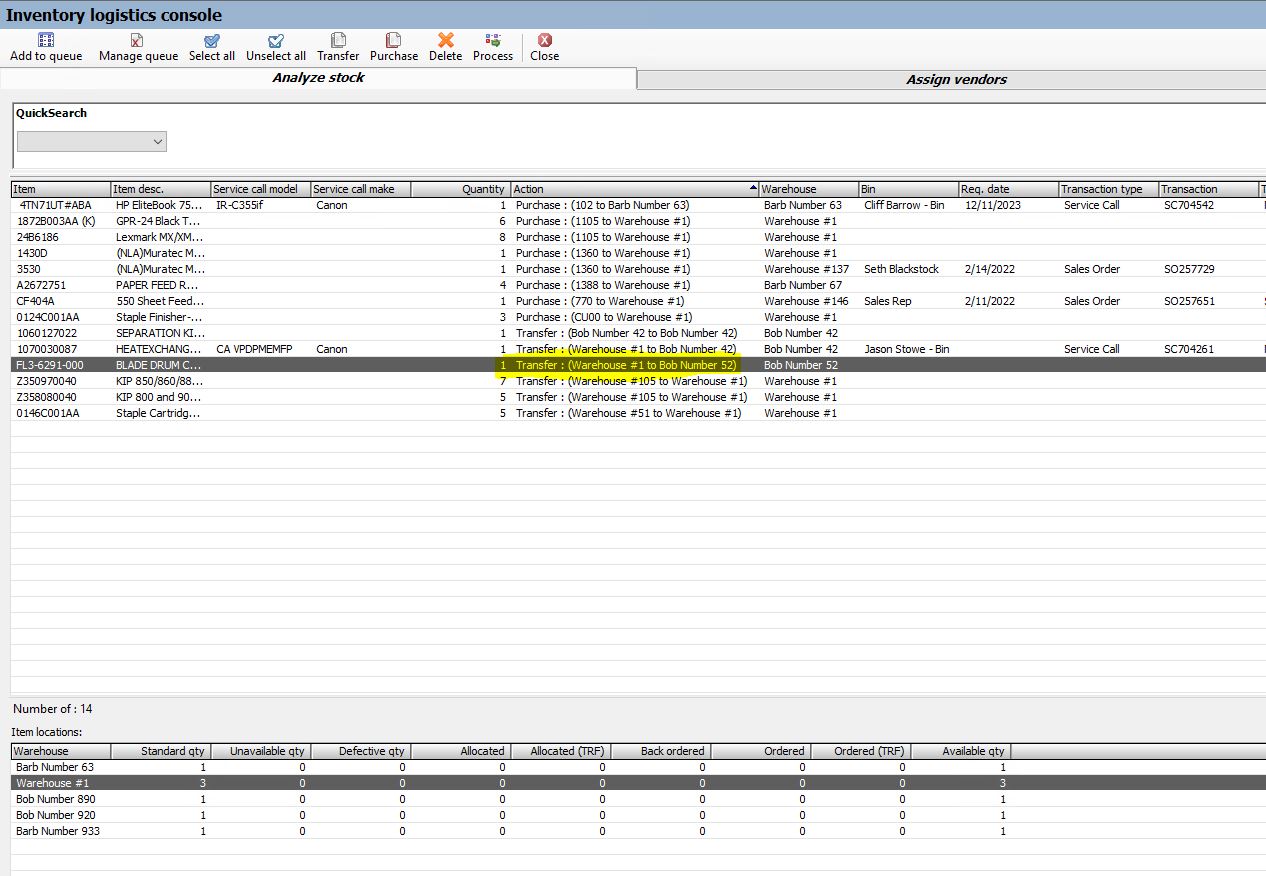Image resolution: width=1266 pixels, height=876 pixels.
Task: Click the Back ordered column header
Action: click(x=661, y=751)
